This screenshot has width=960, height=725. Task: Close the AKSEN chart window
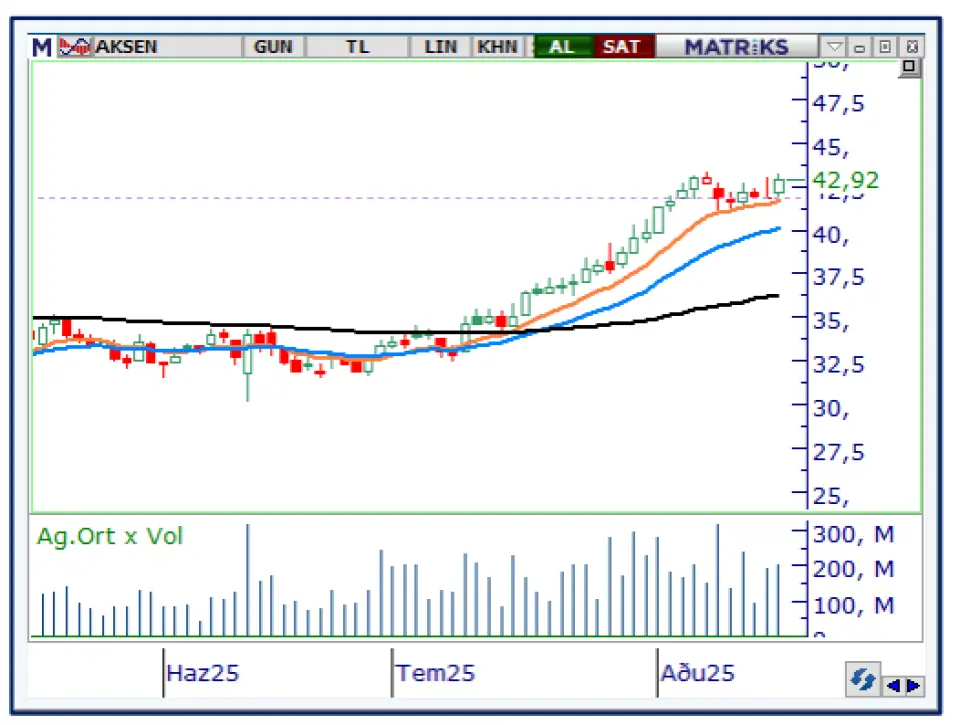pyautogui.click(x=912, y=47)
